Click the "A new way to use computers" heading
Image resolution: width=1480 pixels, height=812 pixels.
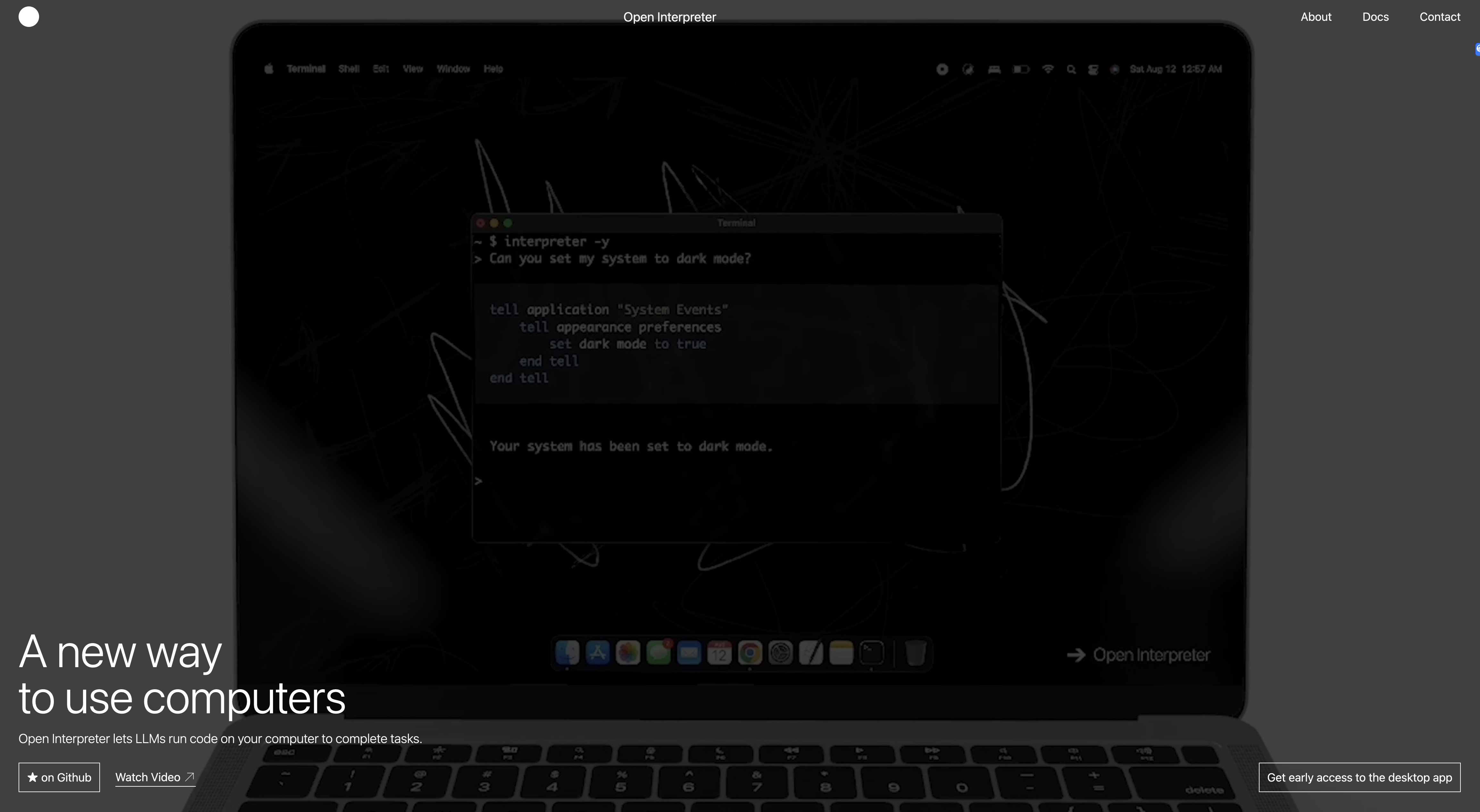tap(181, 675)
